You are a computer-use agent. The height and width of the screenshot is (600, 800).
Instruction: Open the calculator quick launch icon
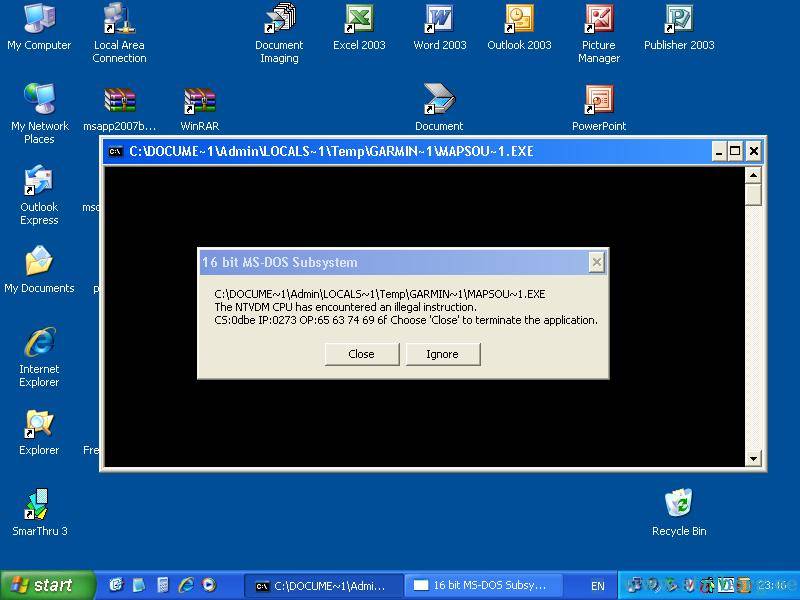pyautogui.click(x=163, y=585)
